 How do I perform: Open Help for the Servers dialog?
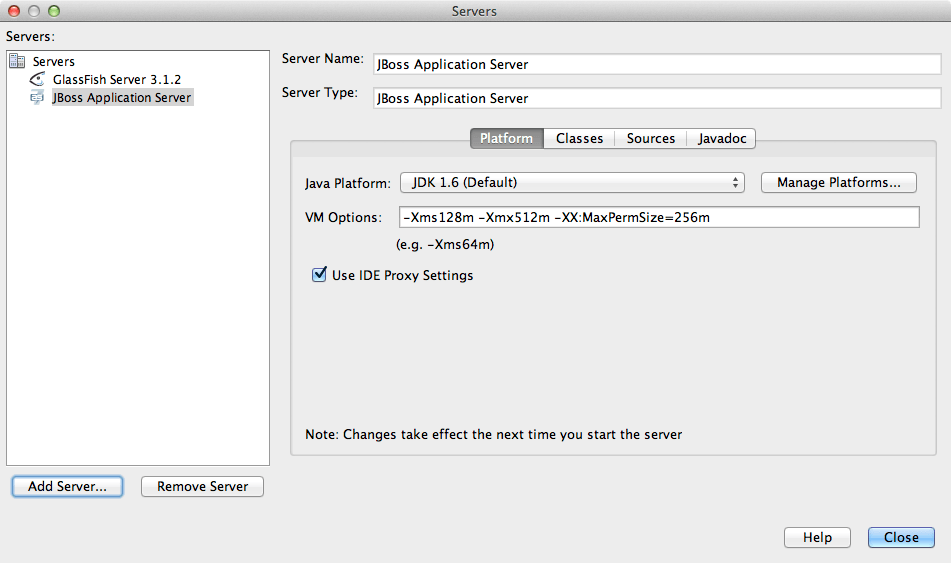pos(817,538)
